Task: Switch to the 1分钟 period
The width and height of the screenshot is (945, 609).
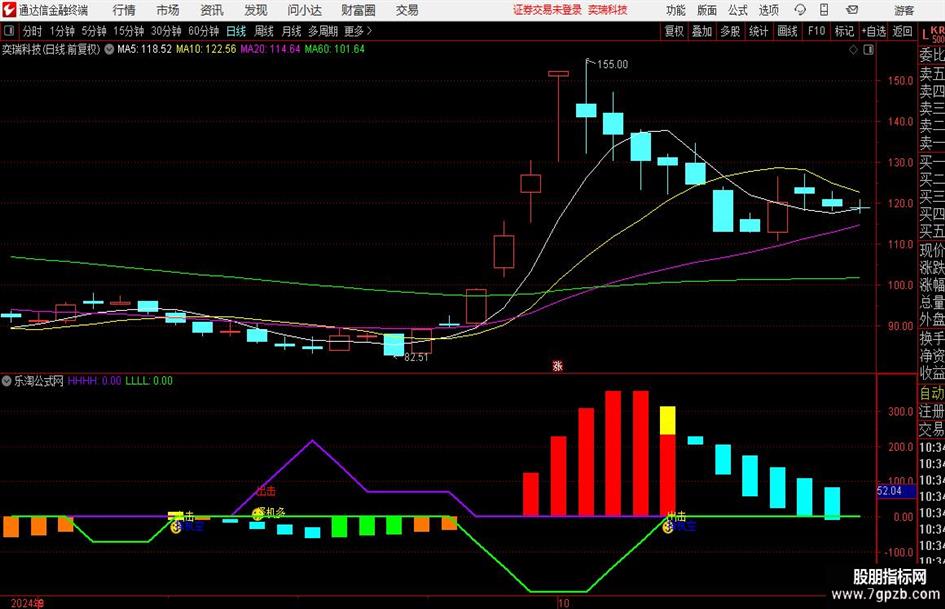Action: coord(61,31)
